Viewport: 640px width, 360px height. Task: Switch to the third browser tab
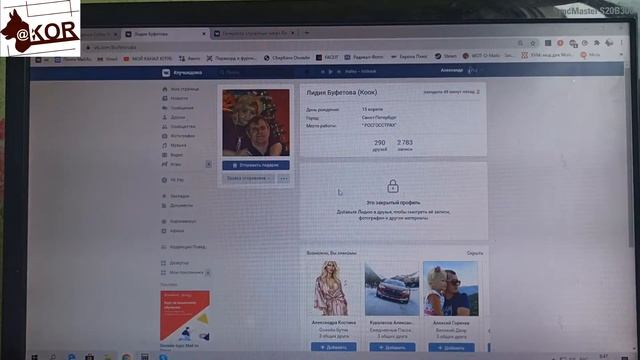click(x=255, y=34)
